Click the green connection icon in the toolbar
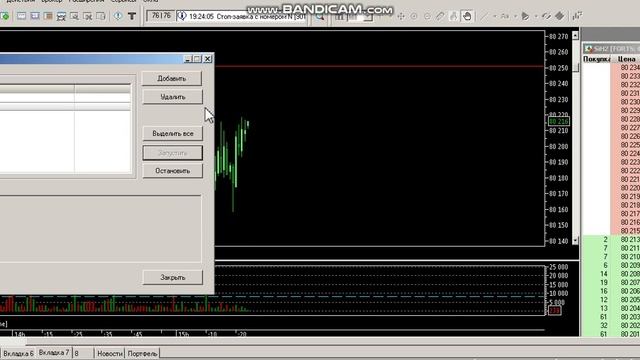The height and width of the screenshot is (360, 640). (4, 16)
